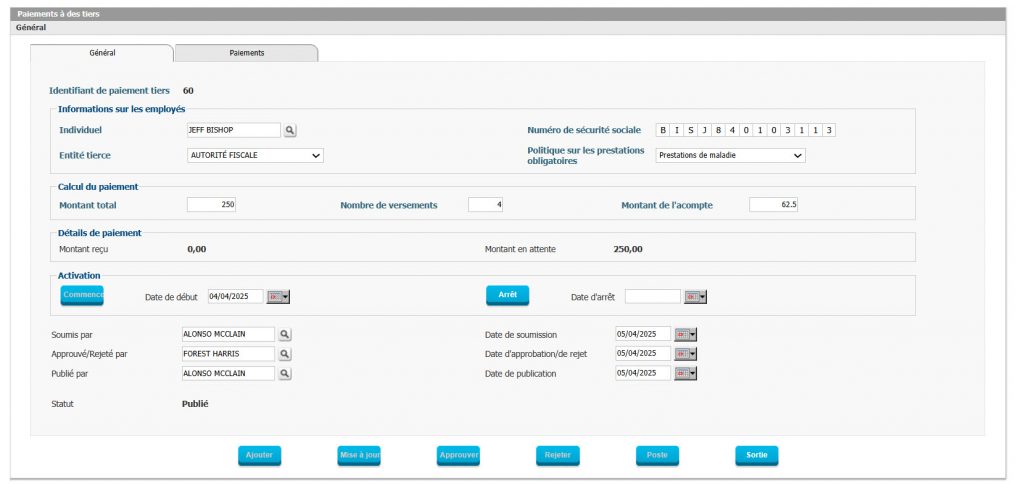Open the calendar picker for Date de début

(x=279, y=297)
